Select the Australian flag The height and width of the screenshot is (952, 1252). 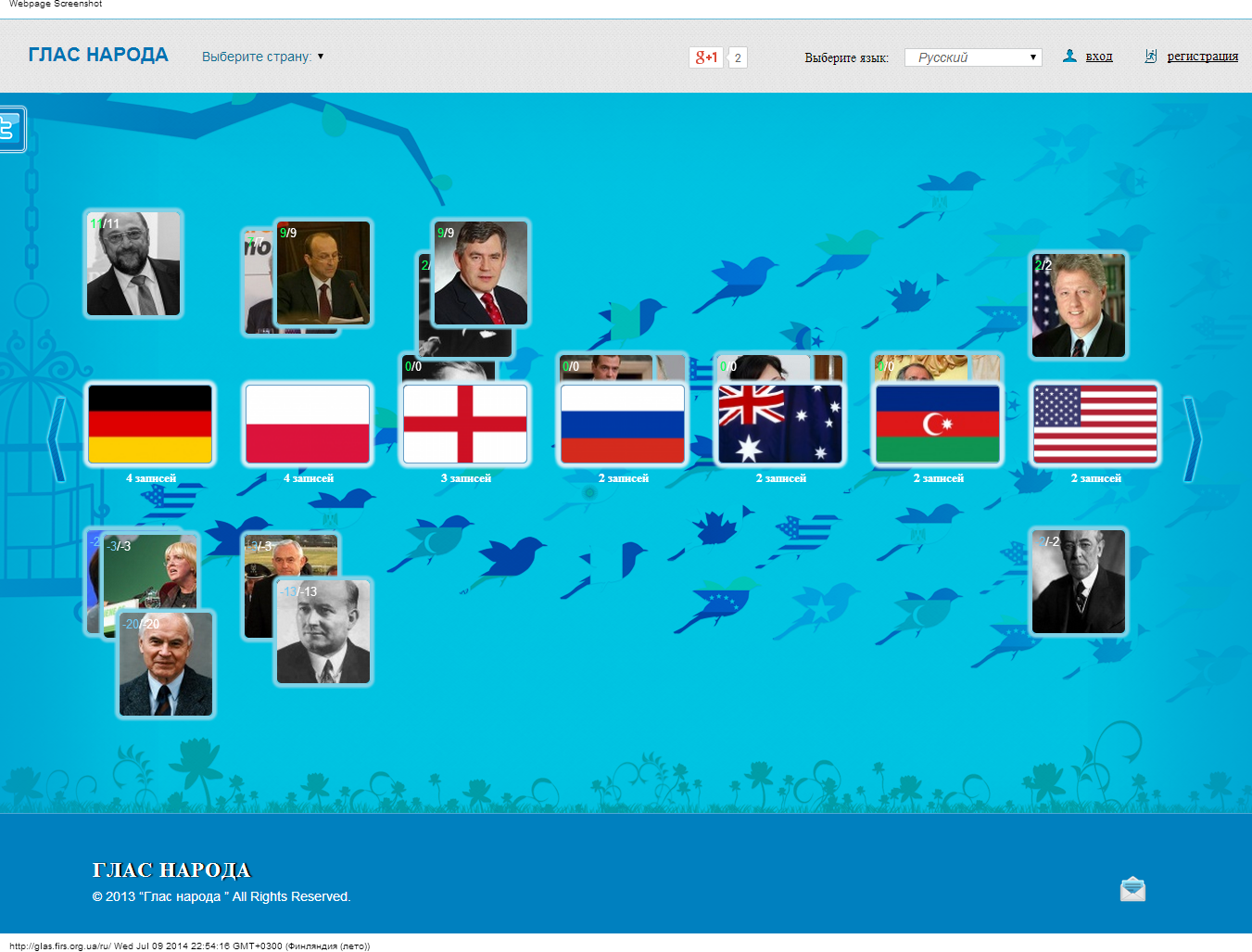[x=780, y=424]
